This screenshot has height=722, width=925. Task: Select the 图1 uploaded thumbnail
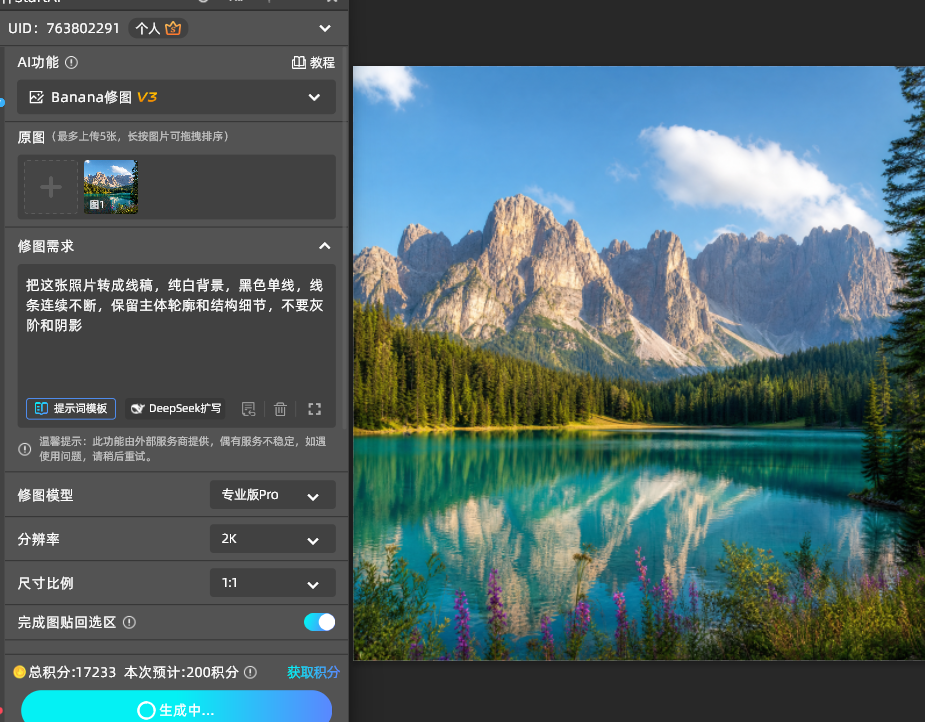point(111,187)
